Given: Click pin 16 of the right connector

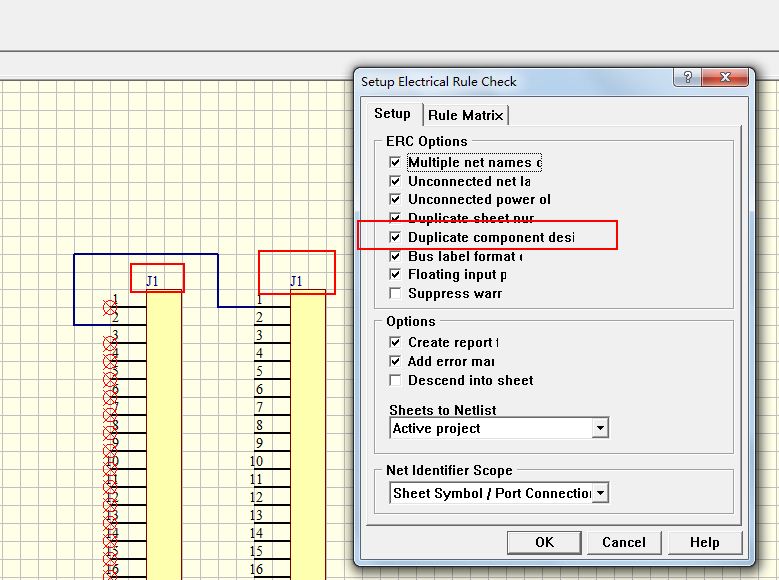Looking at the screenshot, I should pos(272,570).
